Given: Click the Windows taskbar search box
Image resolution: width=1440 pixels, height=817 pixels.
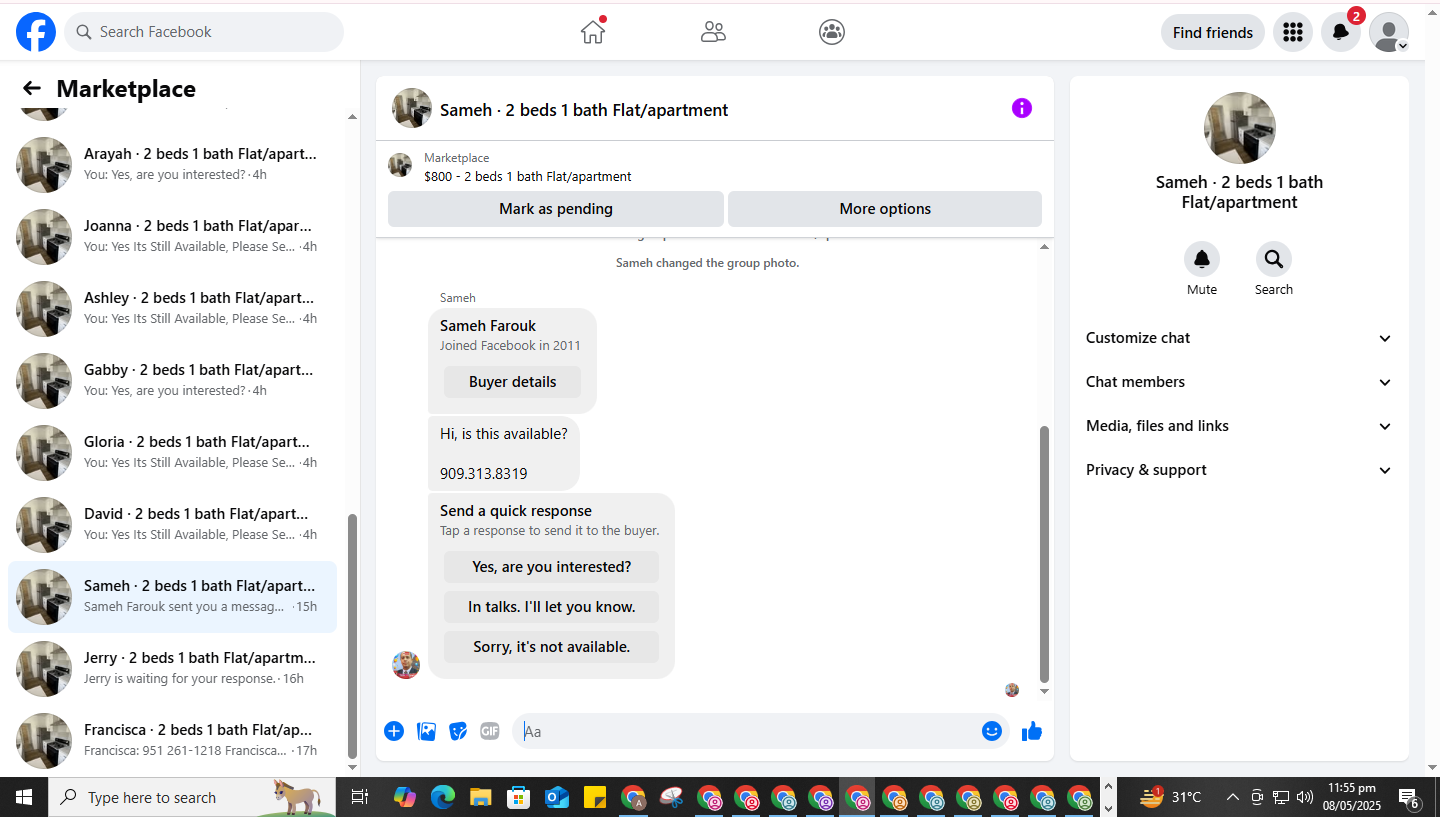Looking at the screenshot, I should click(x=191, y=797).
